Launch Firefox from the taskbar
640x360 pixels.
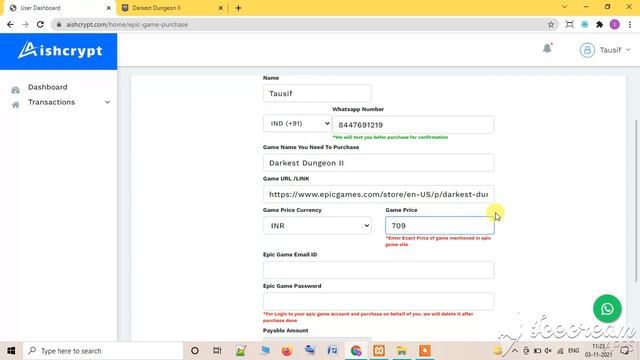287,351
